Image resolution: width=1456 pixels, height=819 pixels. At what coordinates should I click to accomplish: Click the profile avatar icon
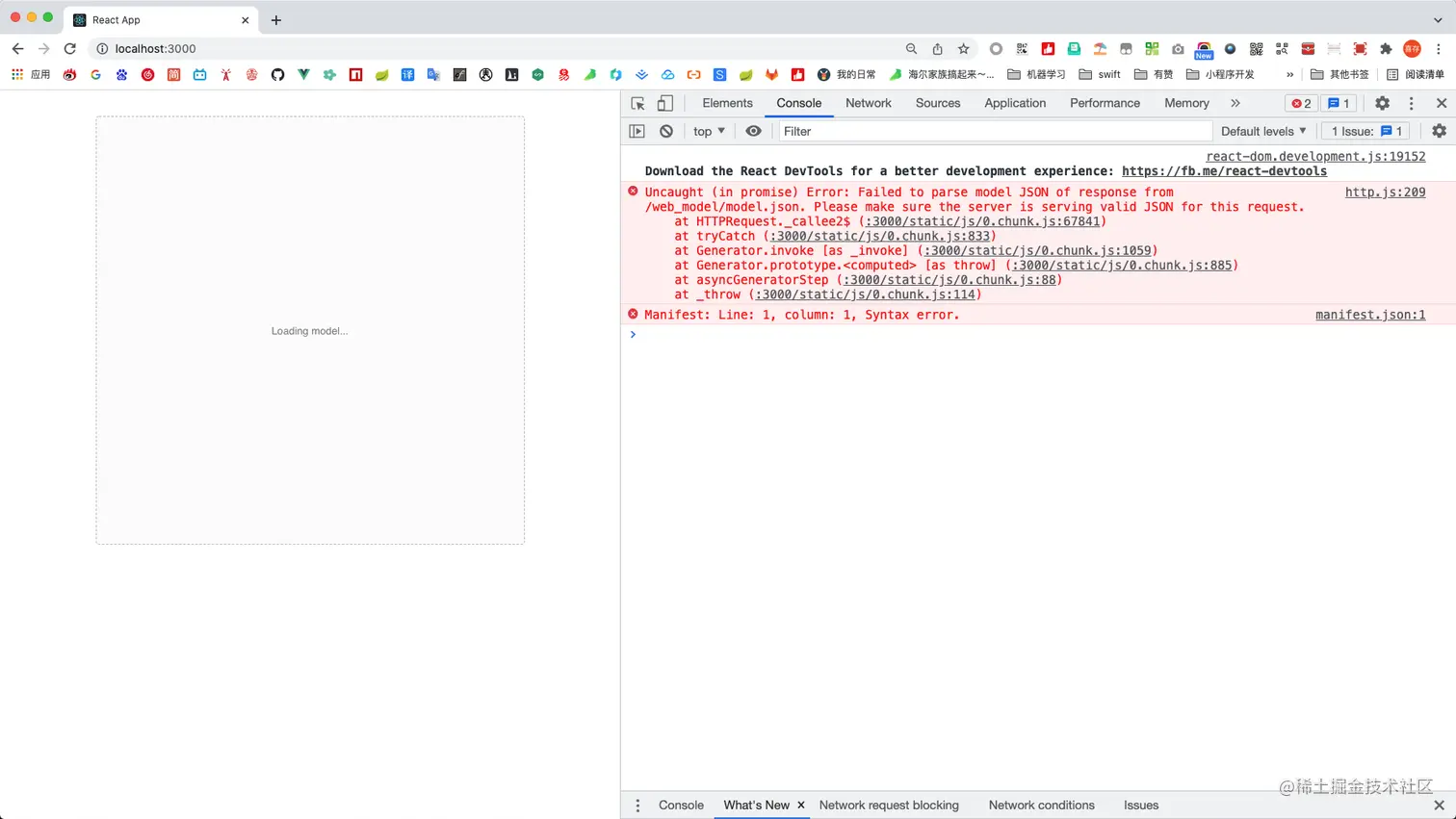click(1412, 48)
